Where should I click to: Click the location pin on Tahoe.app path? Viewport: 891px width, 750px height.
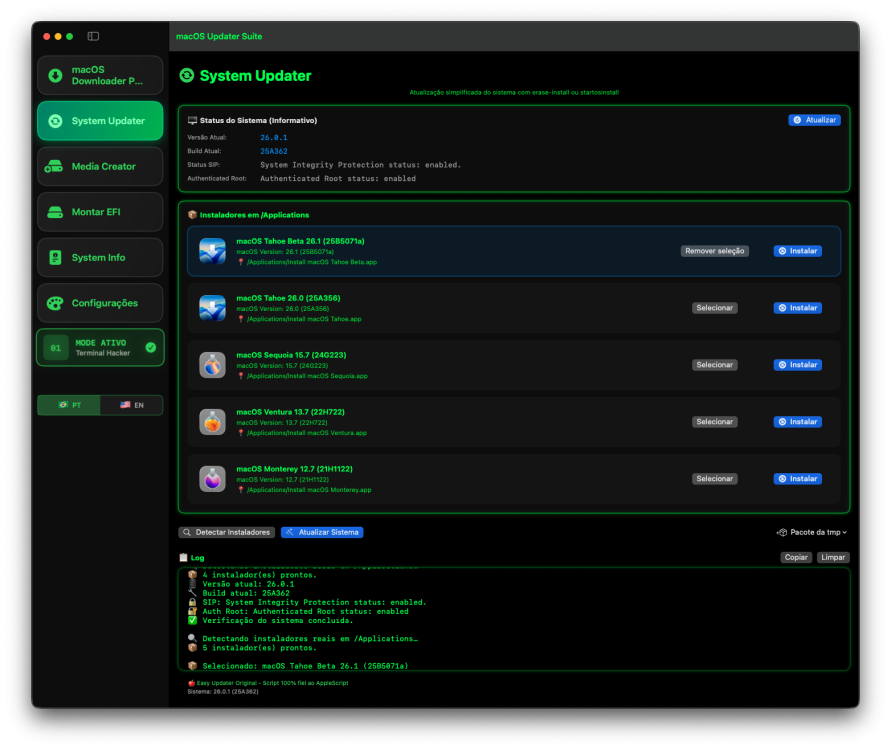(x=240, y=319)
